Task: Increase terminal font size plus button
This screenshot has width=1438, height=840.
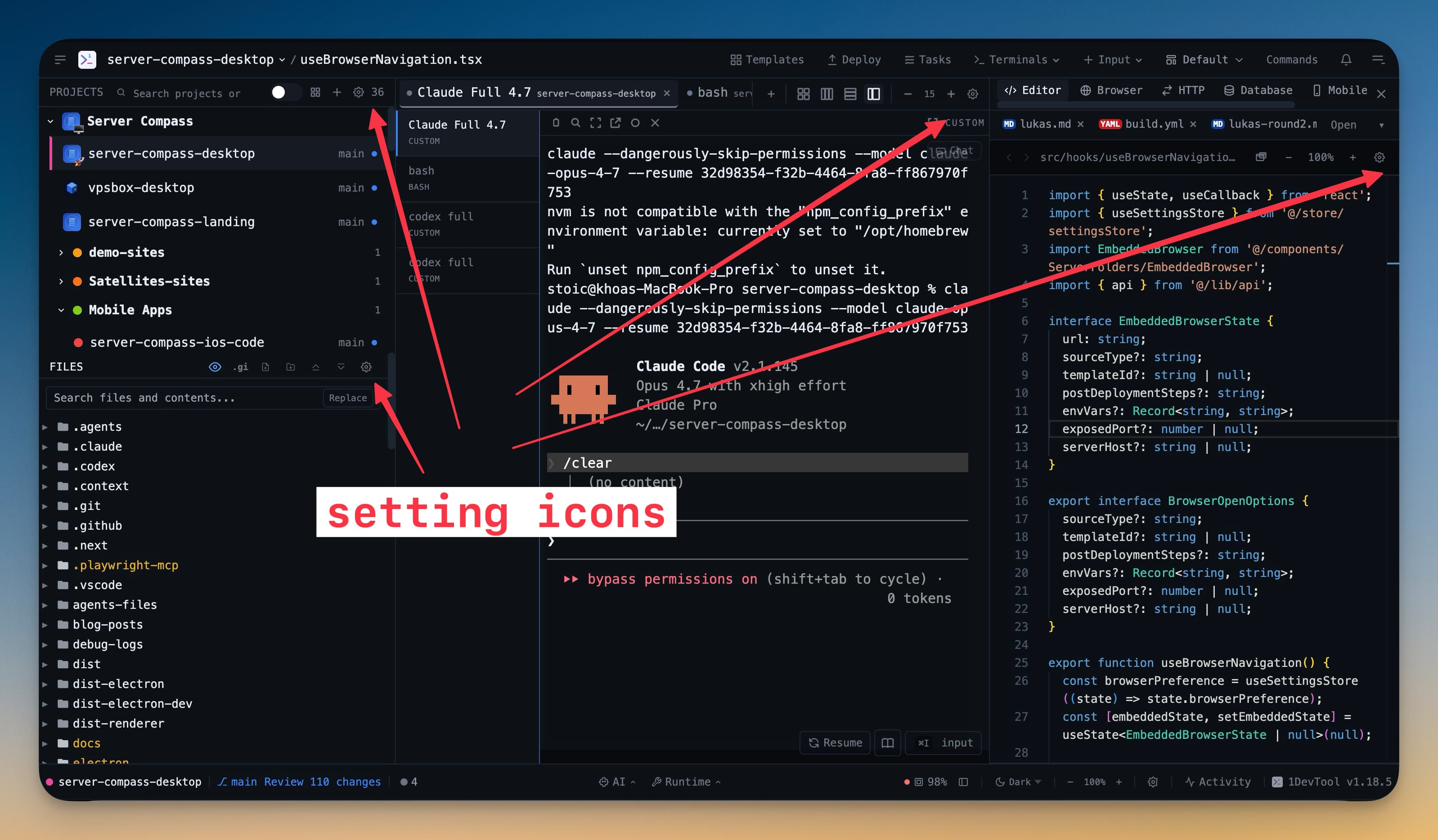Action: [x=951, y=94]
